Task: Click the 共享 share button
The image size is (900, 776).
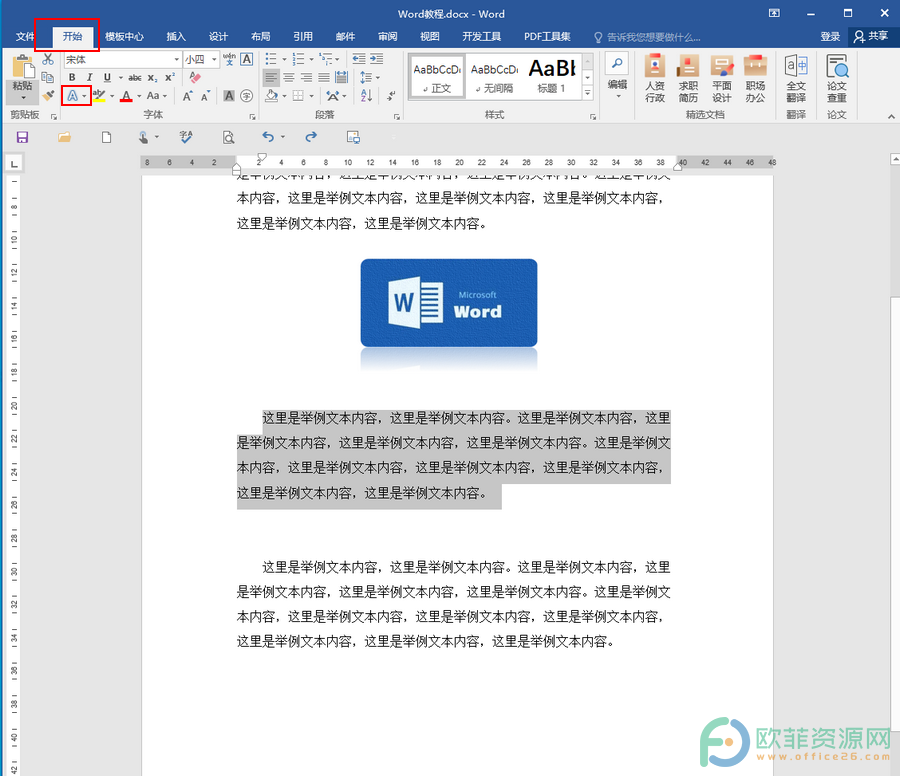Action: tap(871, 37)
